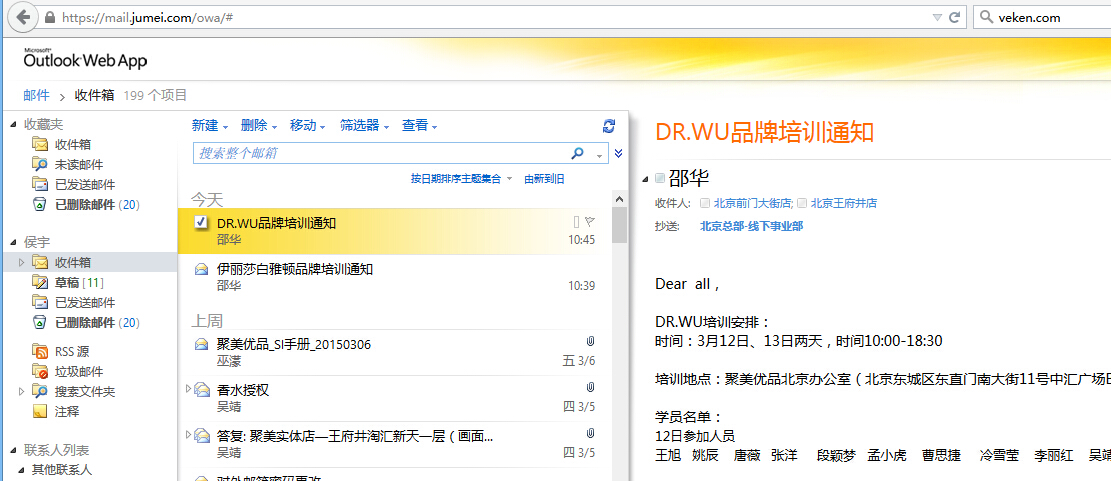Open the sender name 邵华 in the reading pane
Viewport: 1111px width, 481px height.
click(689, 178)
